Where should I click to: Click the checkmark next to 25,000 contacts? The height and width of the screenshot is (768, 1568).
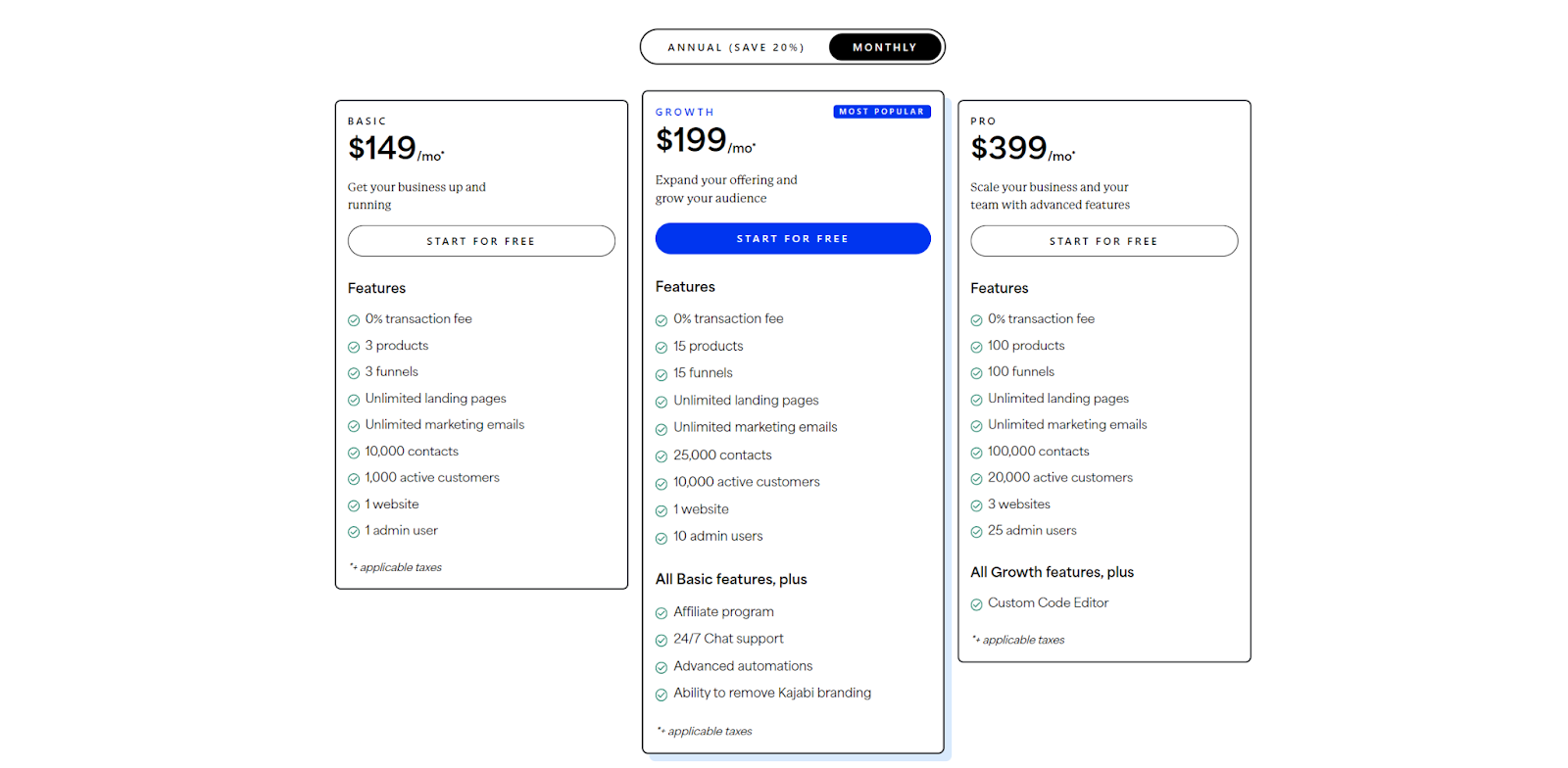[x=661, y=455]
